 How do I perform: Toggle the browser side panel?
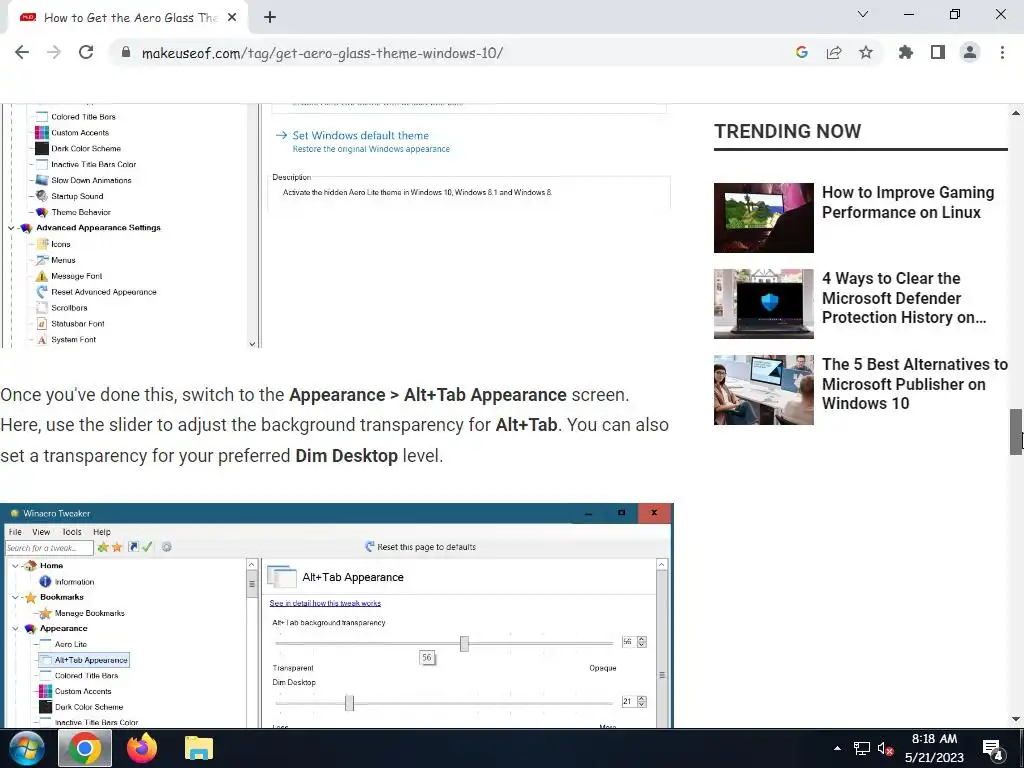tap(938, 52)
